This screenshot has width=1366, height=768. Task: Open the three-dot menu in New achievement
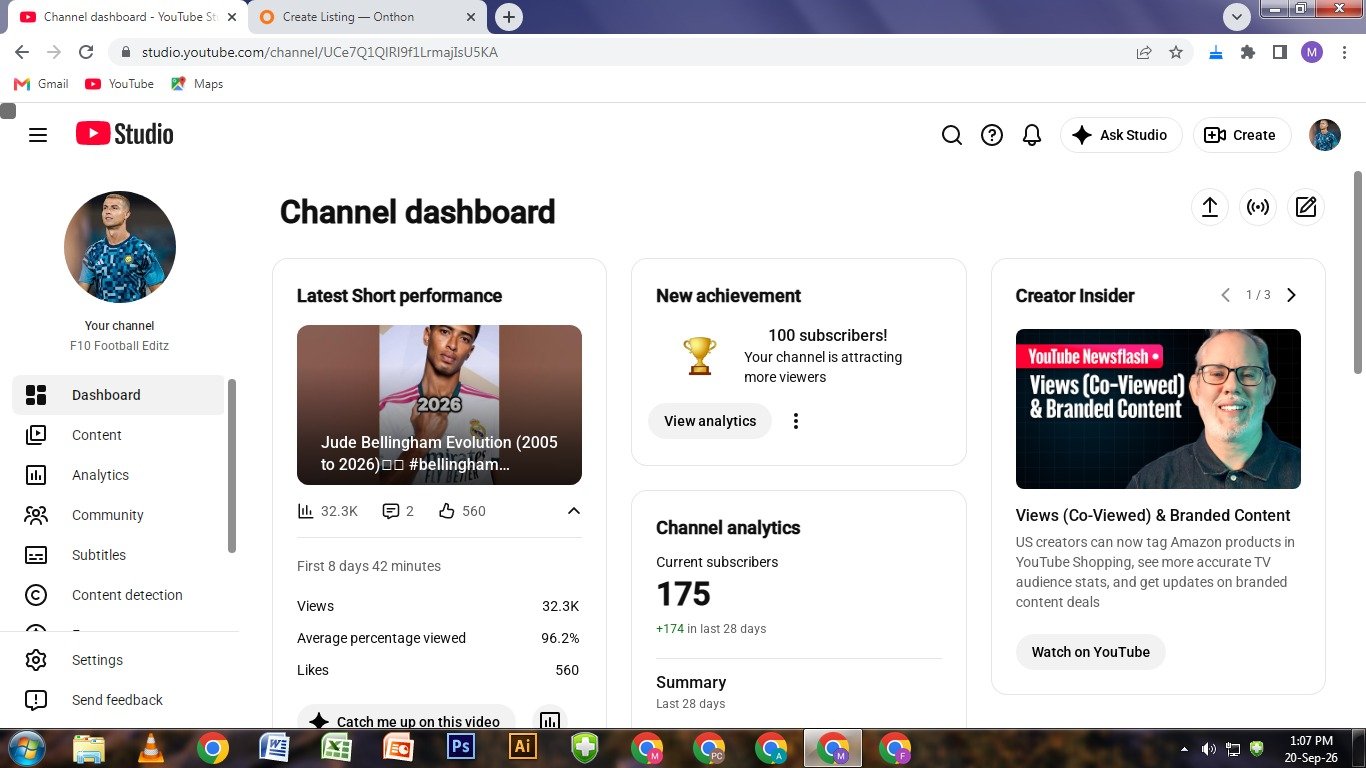(796, 421)
